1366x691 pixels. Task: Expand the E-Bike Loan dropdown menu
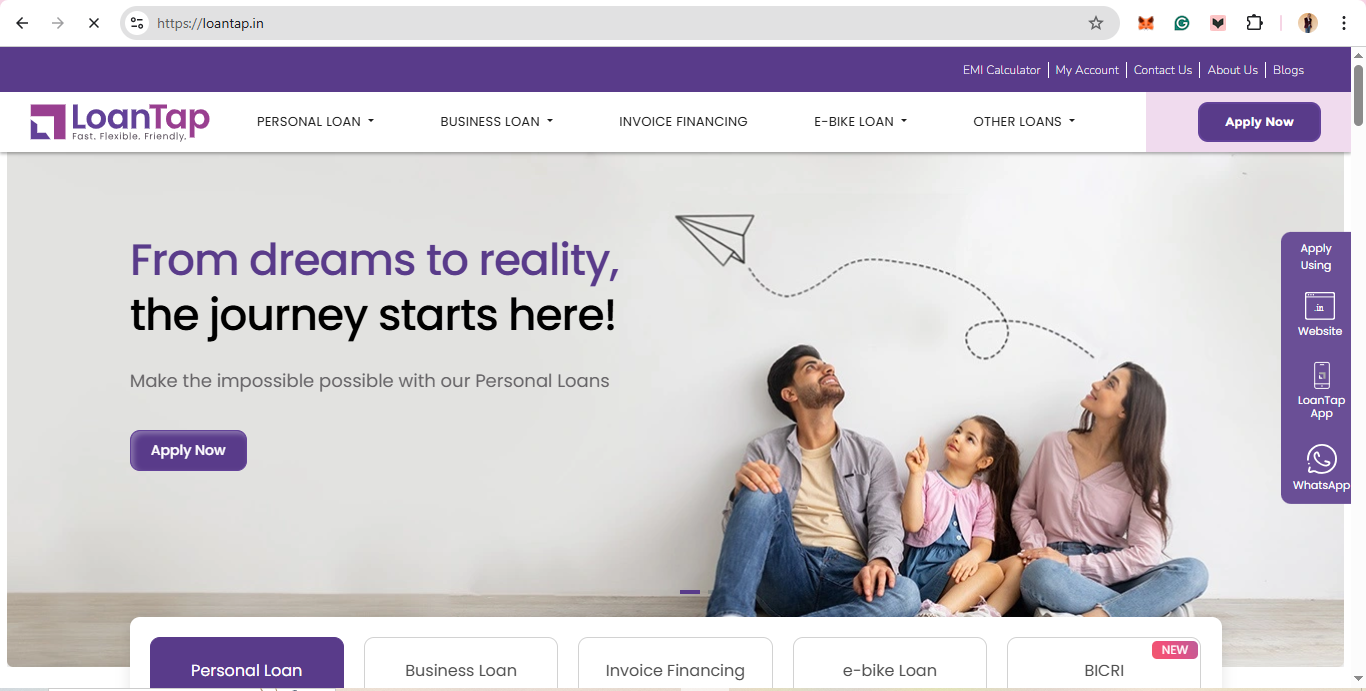click(860, 122)
